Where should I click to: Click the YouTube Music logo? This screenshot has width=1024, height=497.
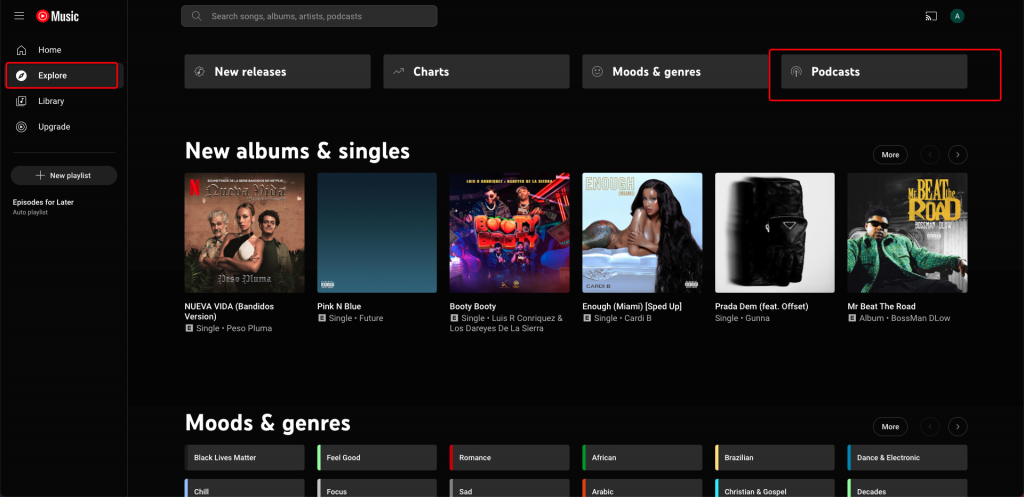point(57,16)
